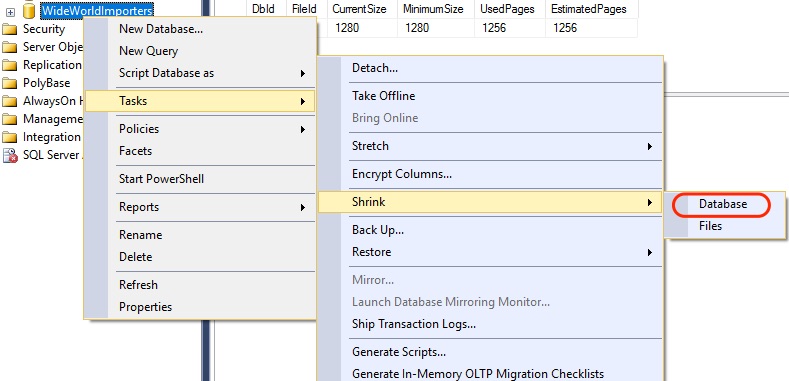Choose Delete from context menu
This screenshot has width=789, height=381.
tap(135, 257)
